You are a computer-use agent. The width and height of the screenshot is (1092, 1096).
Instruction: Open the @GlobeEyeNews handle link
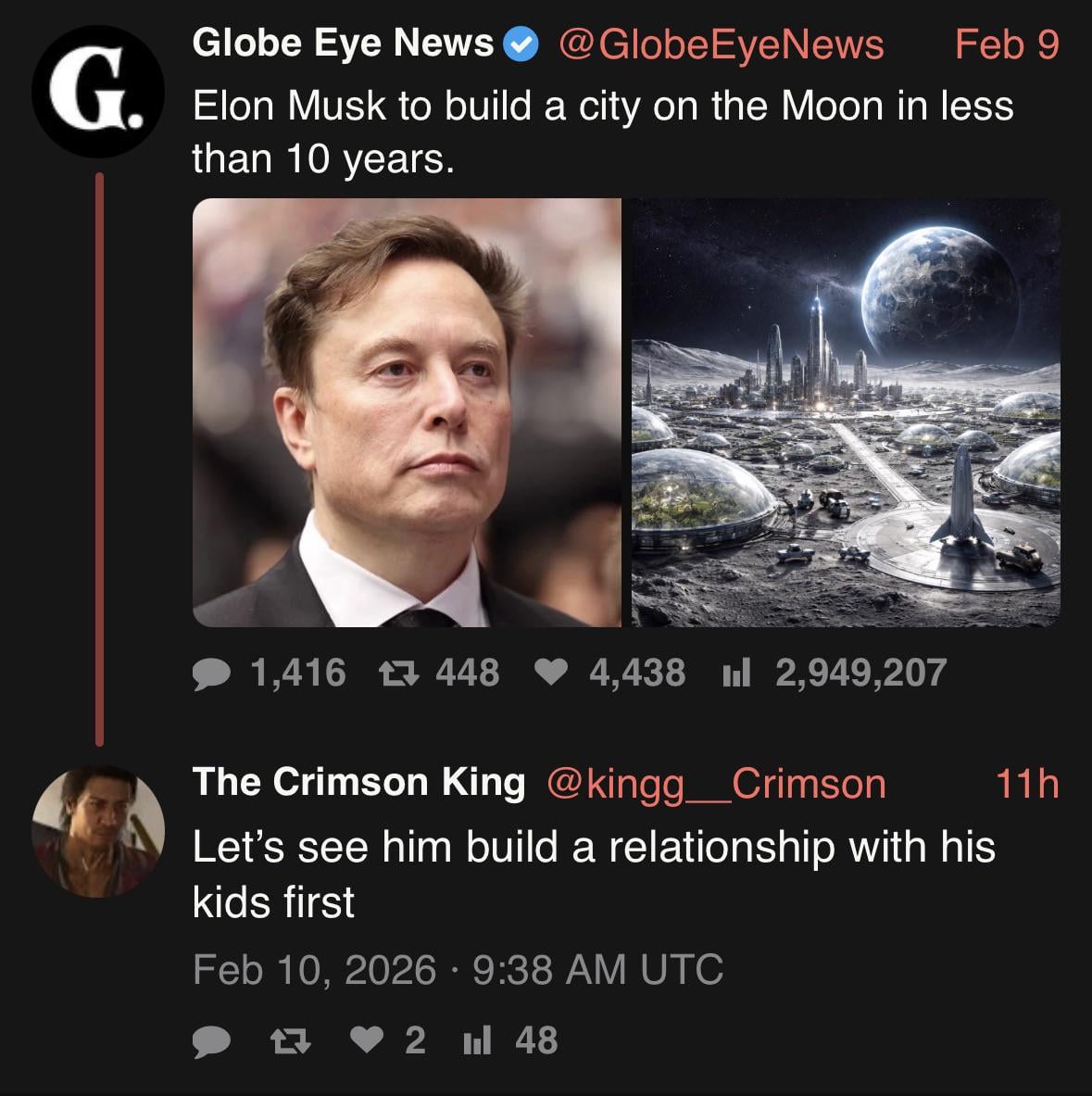(x=722, y=44)
